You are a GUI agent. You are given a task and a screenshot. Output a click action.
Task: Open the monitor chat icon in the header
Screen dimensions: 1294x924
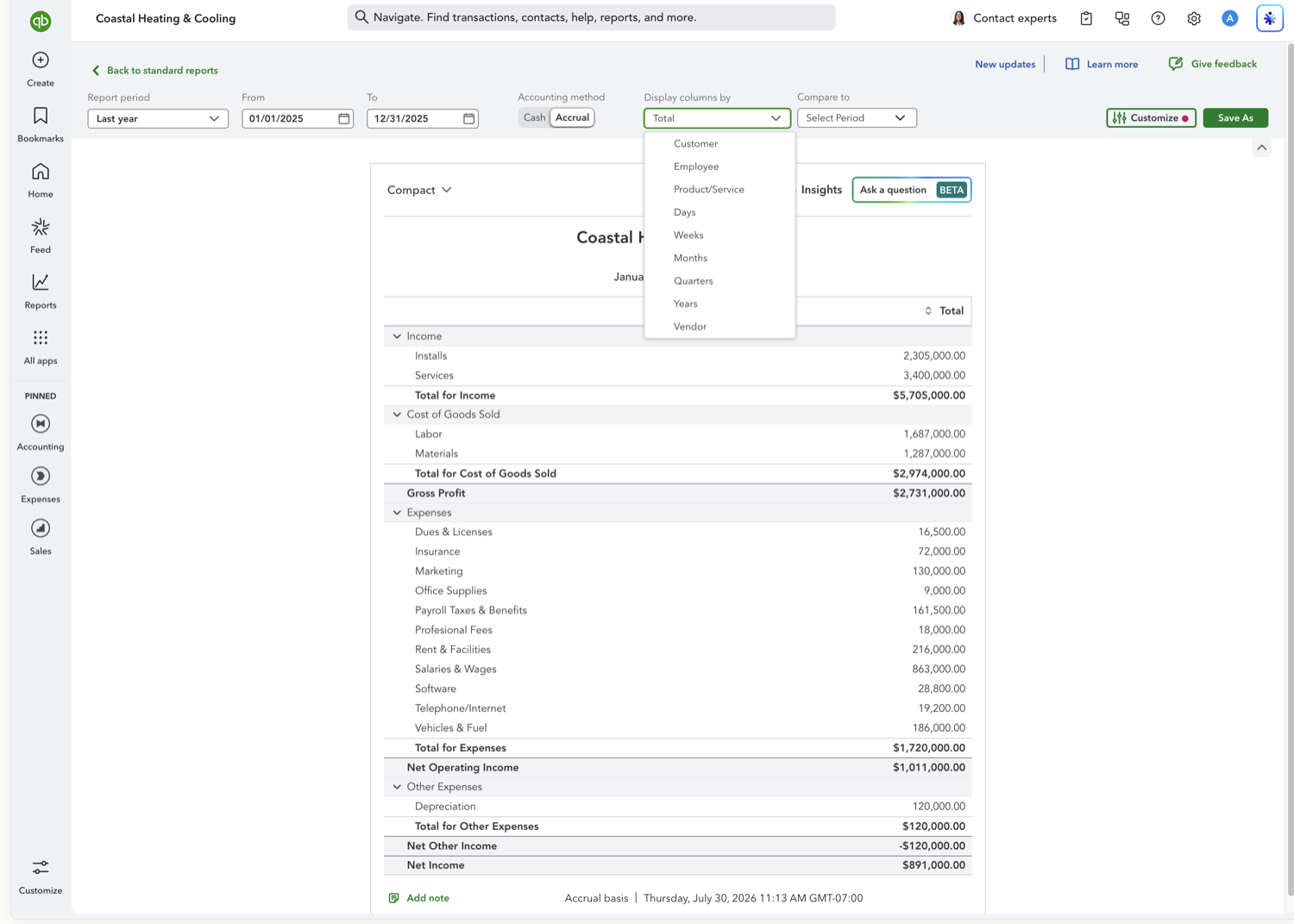[x=1122, y=18]
